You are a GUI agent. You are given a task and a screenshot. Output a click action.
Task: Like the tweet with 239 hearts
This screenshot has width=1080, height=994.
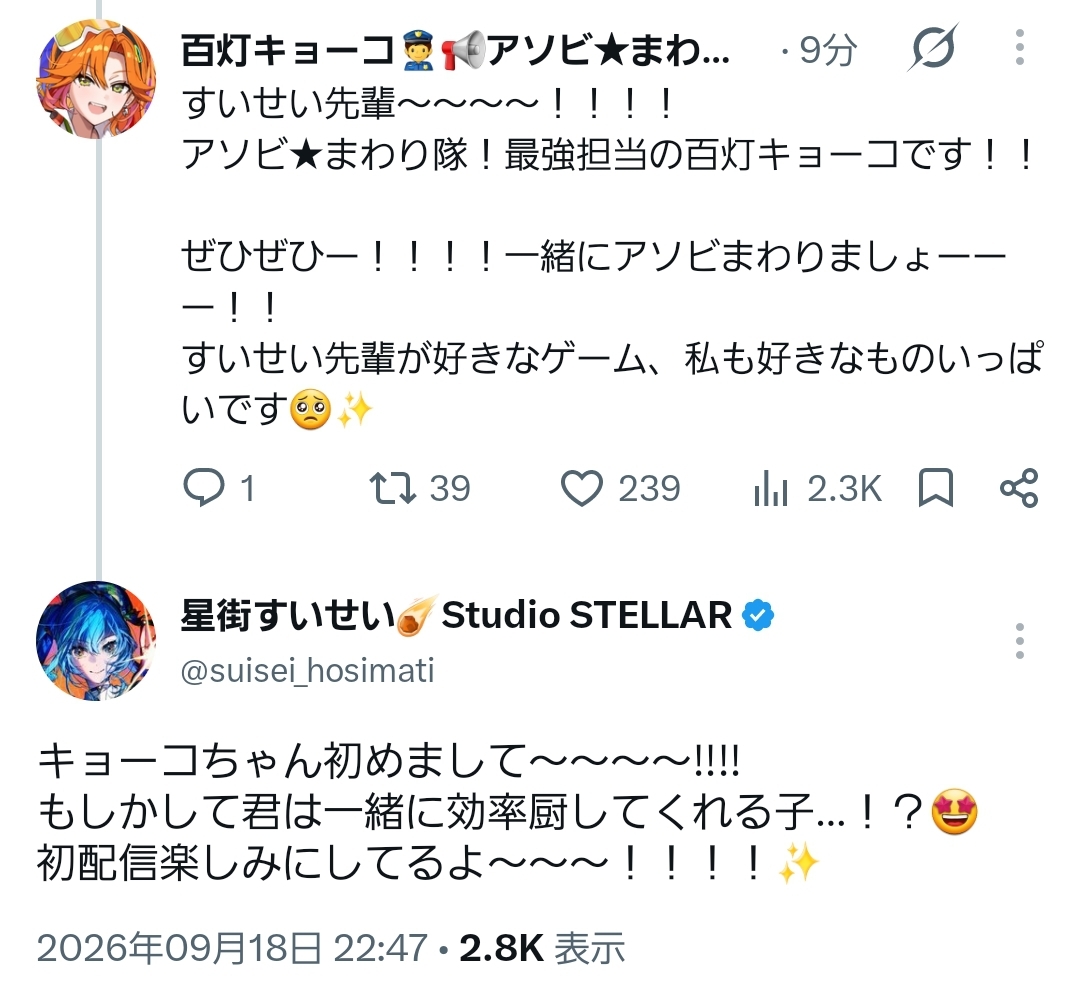tap(581, 488)
